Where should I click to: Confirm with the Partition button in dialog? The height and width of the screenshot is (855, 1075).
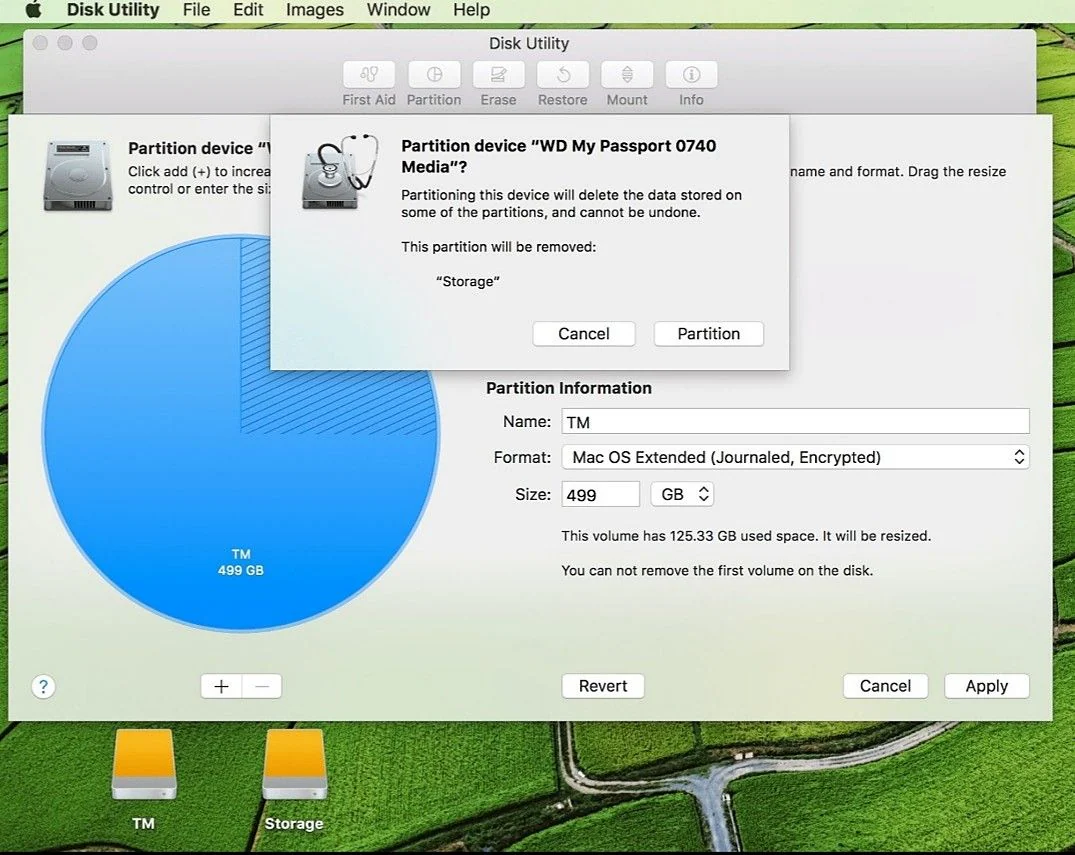[x=709, y=334]
